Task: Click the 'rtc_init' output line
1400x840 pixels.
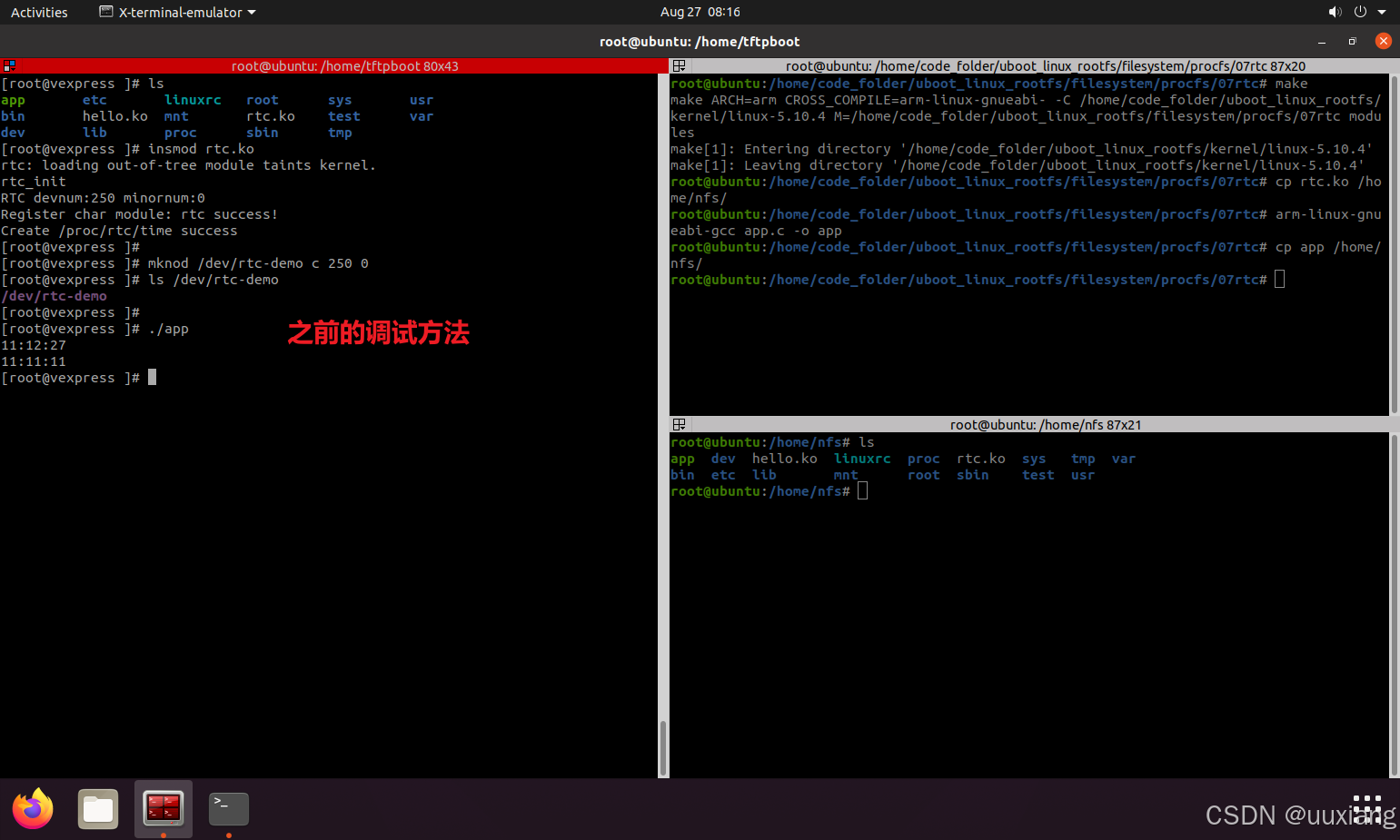Action: tap(34, 182)
